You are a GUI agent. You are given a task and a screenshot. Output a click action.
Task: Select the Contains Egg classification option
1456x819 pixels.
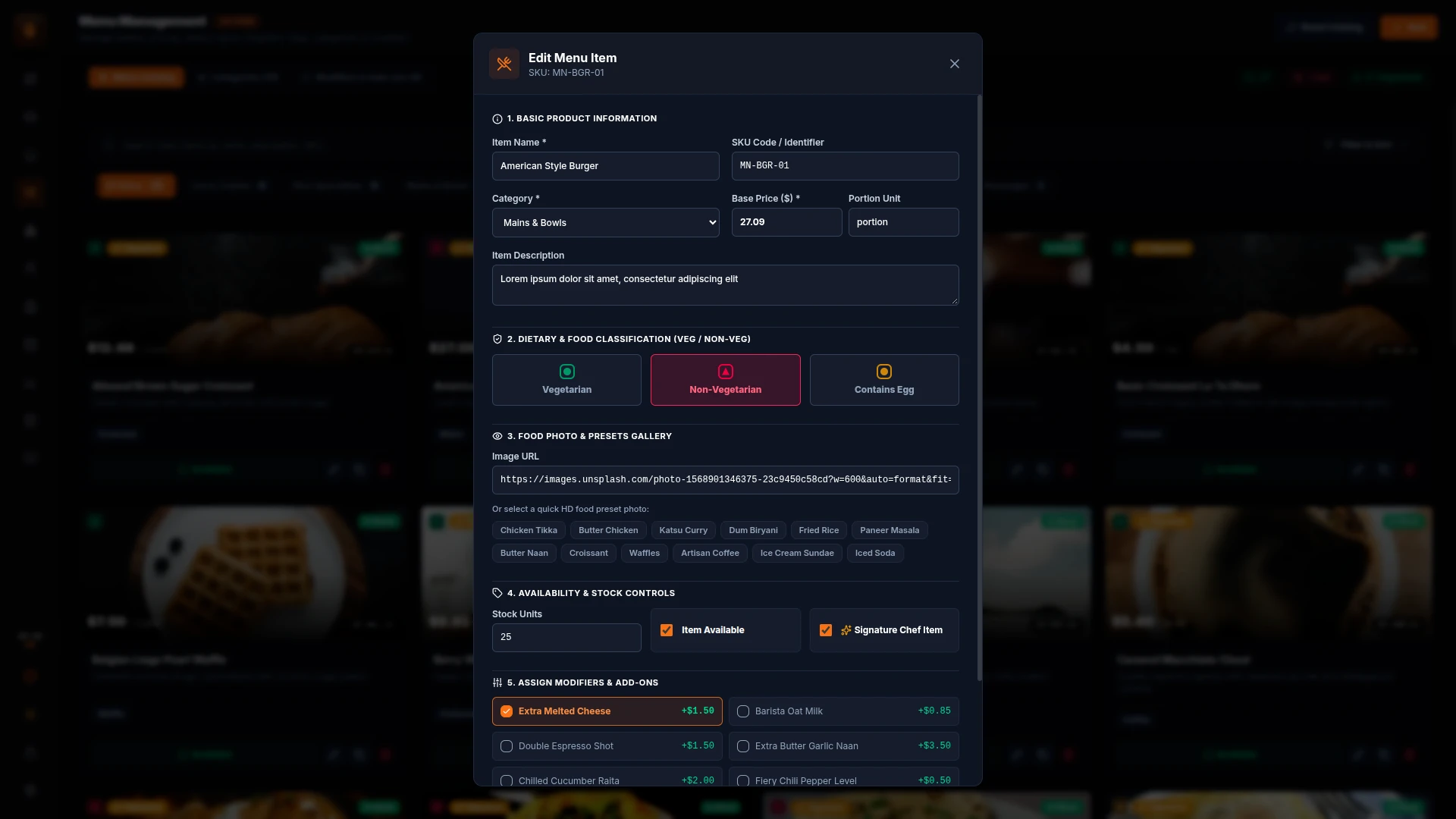(884, 380)
